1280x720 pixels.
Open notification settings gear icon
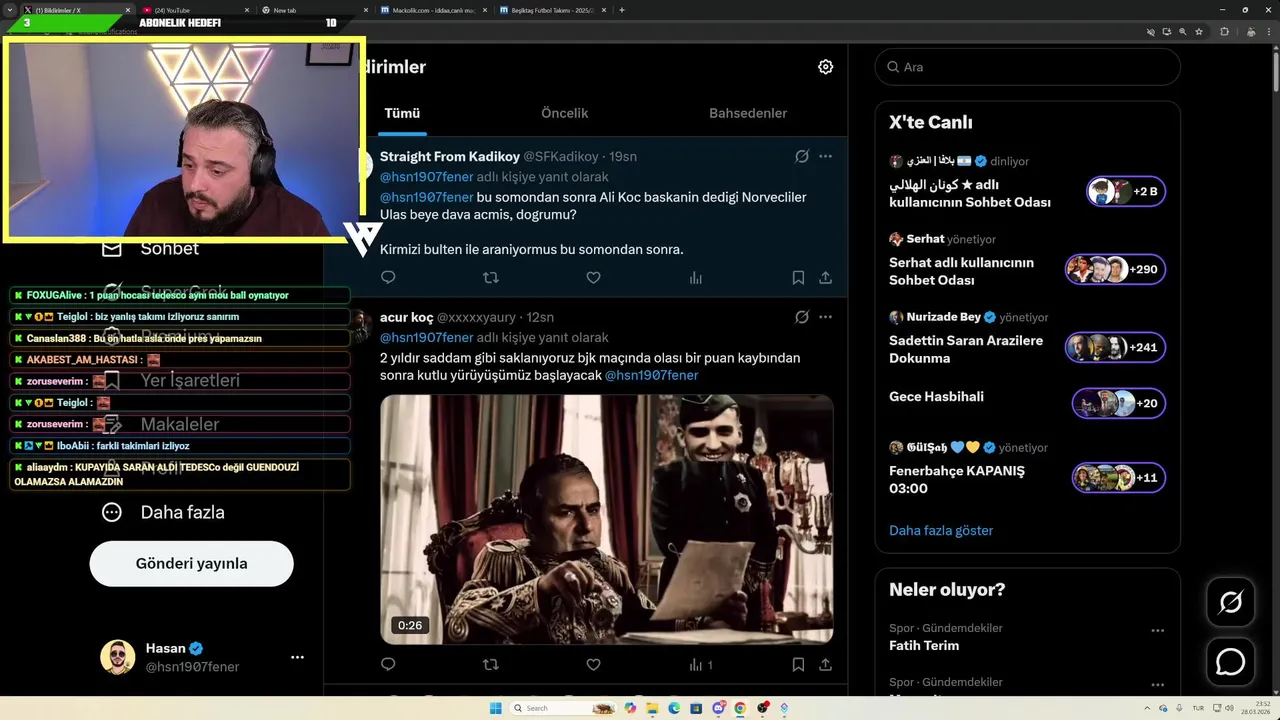click(x=825, y=67)
